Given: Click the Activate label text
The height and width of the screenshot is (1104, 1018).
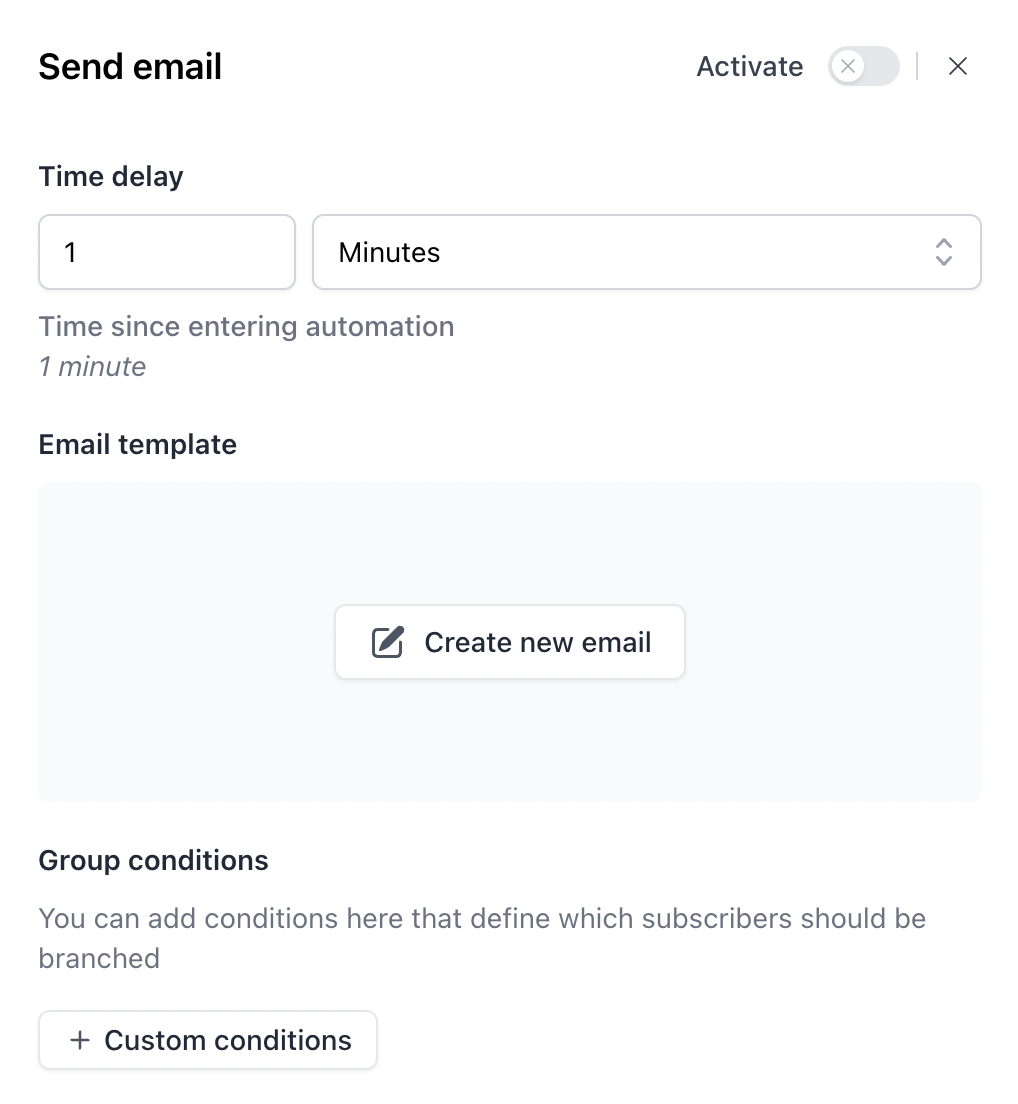Looking at the screenshot, I should pyautogui.click(x=750, y=66).
